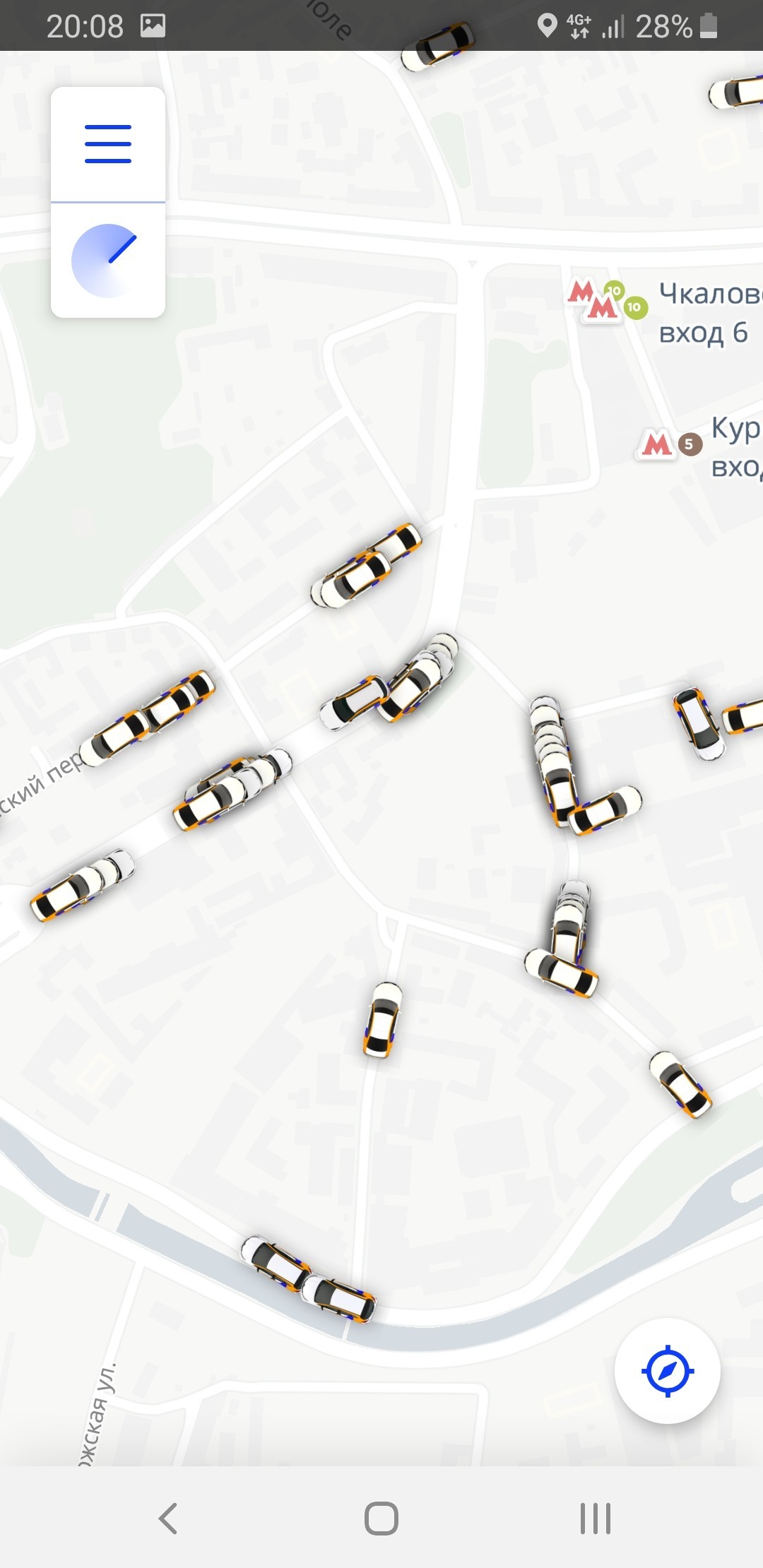The height and width of the screenshot is (1568, 763).
Task: Tap the Android home button
Action: click(381, 1518)
